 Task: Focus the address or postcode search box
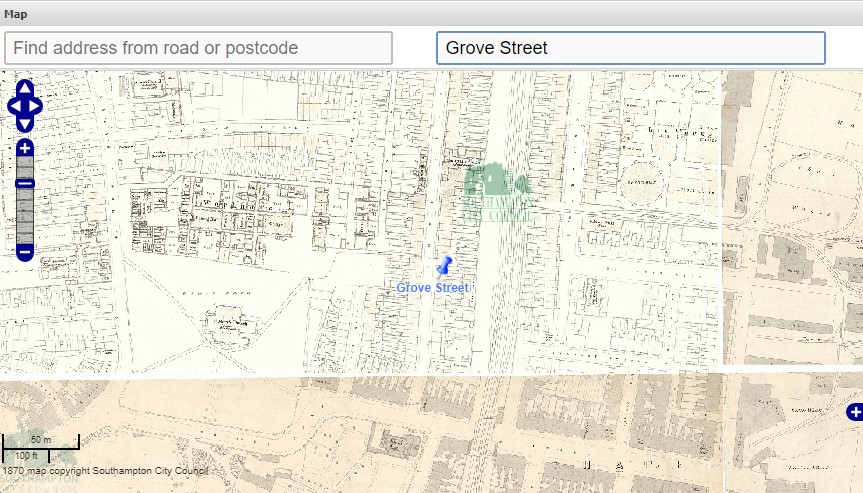pyautogui.click(x=198, y=48)
